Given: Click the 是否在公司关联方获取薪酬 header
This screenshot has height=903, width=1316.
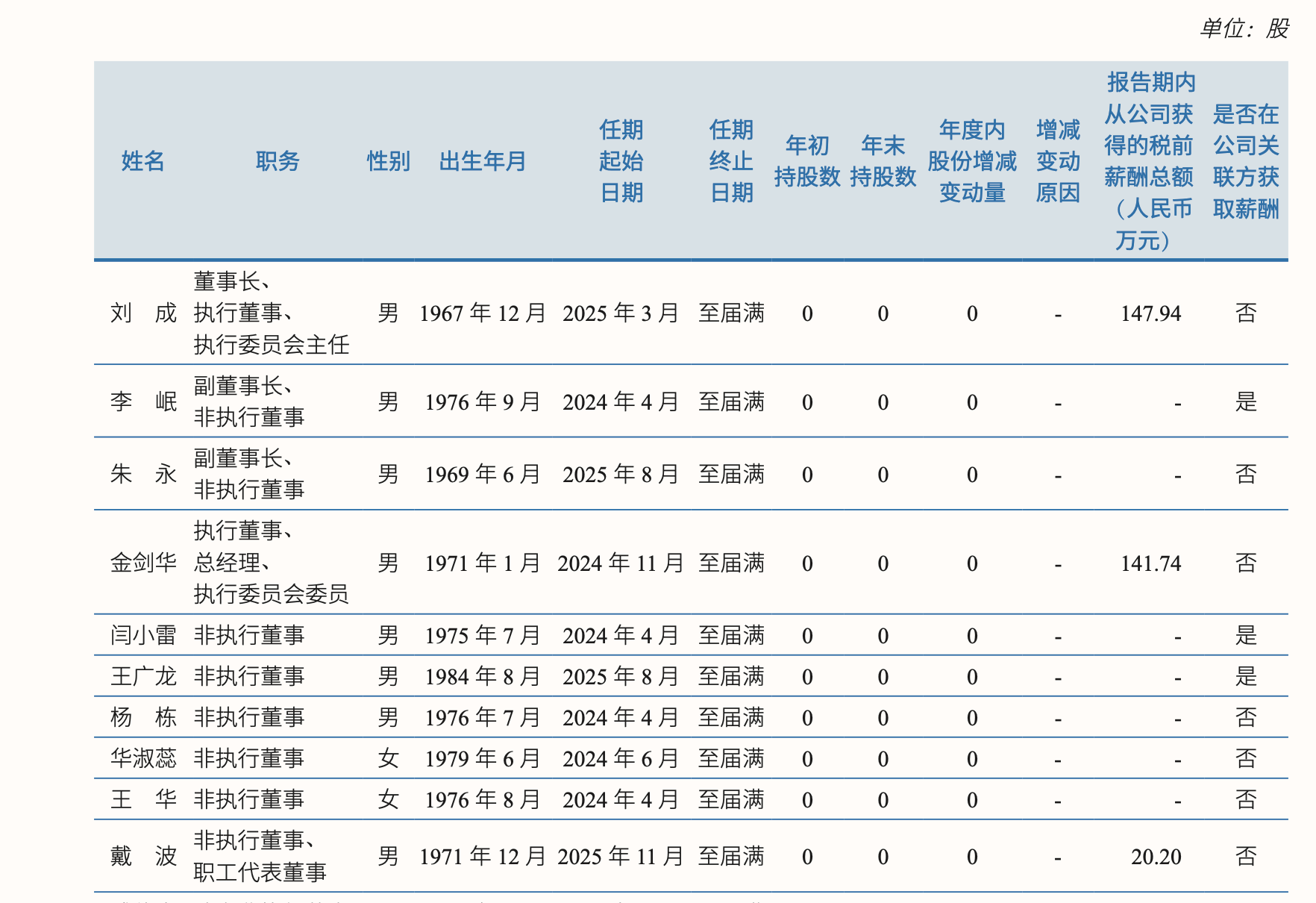Looking at the screenshot, I should pyautogui.click(x=1245, y=161).
